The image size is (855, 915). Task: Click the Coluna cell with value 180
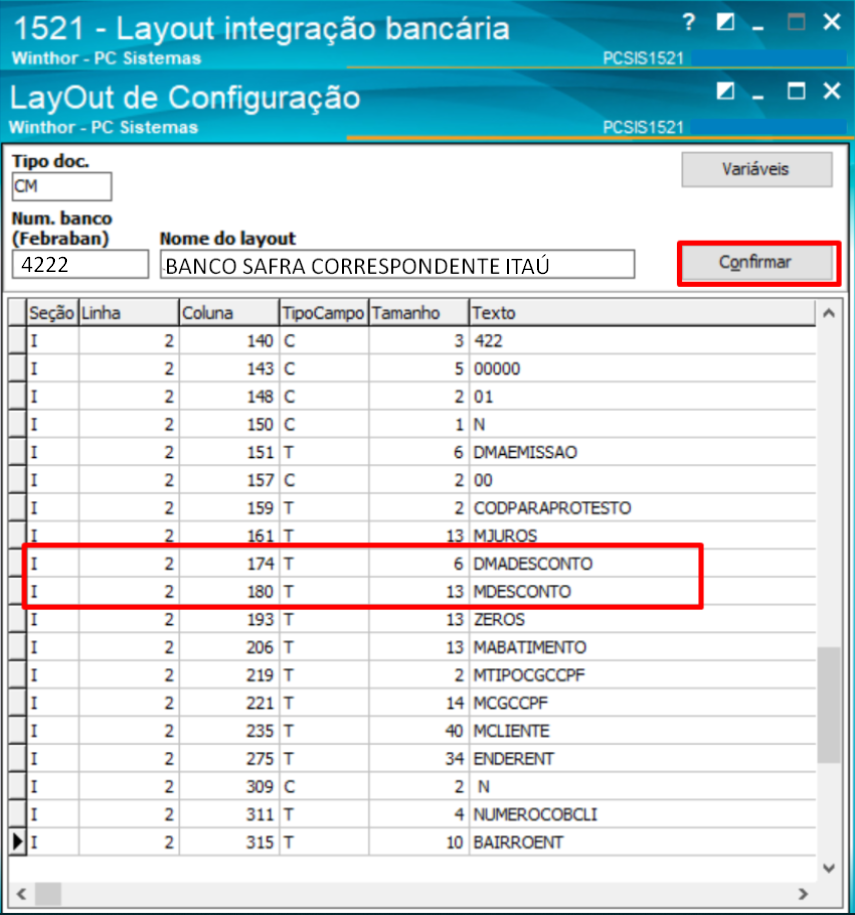coord(229,591)
